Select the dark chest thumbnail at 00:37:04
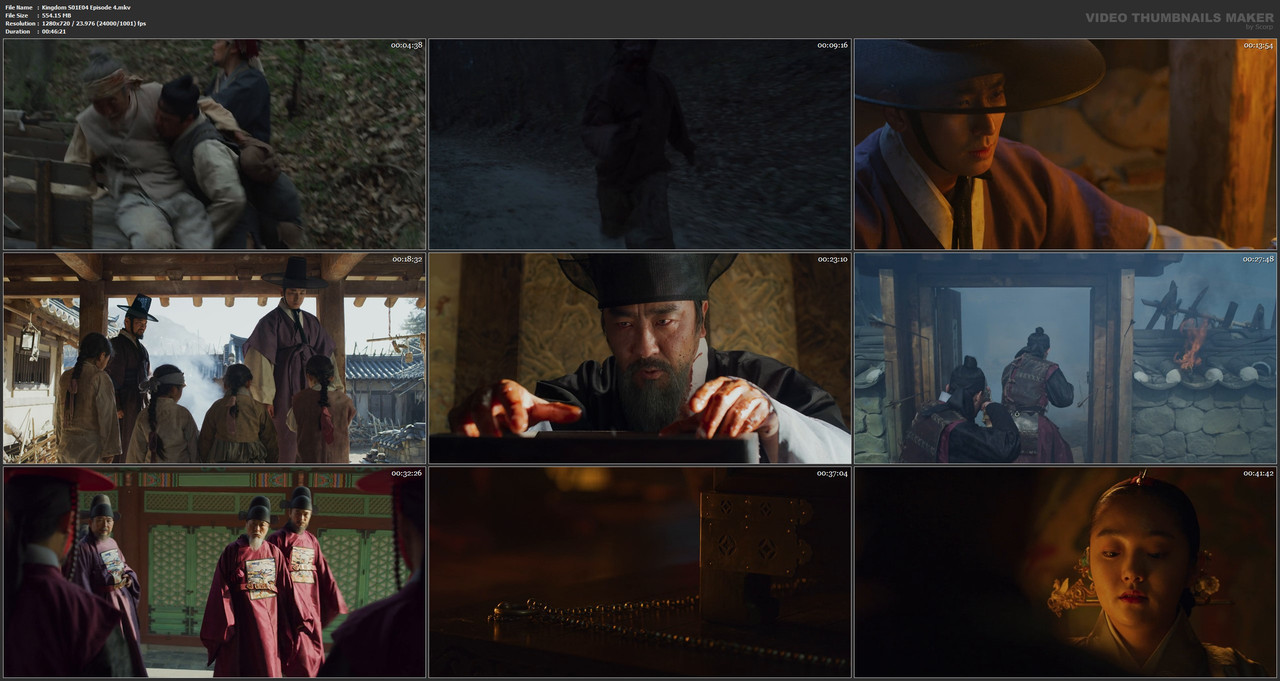This screenshot has height=681, width=1280. [x=640, y=572]
